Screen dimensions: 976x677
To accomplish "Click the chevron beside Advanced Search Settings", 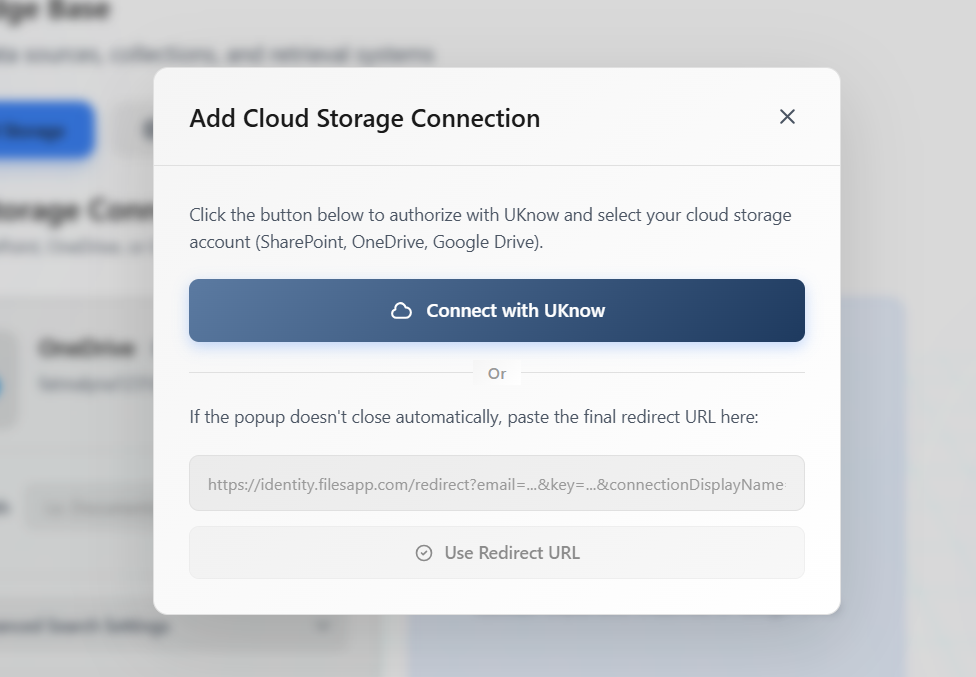I will [x=321, y=624].
